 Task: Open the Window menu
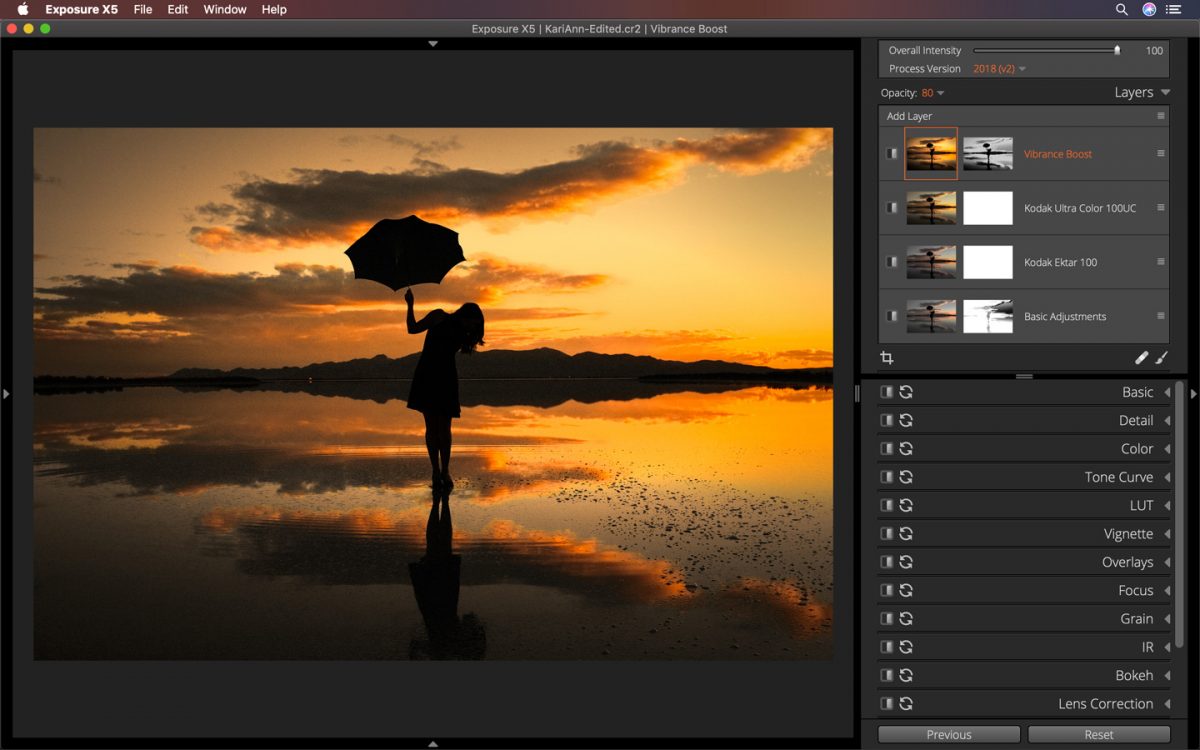tap(224, 9)
